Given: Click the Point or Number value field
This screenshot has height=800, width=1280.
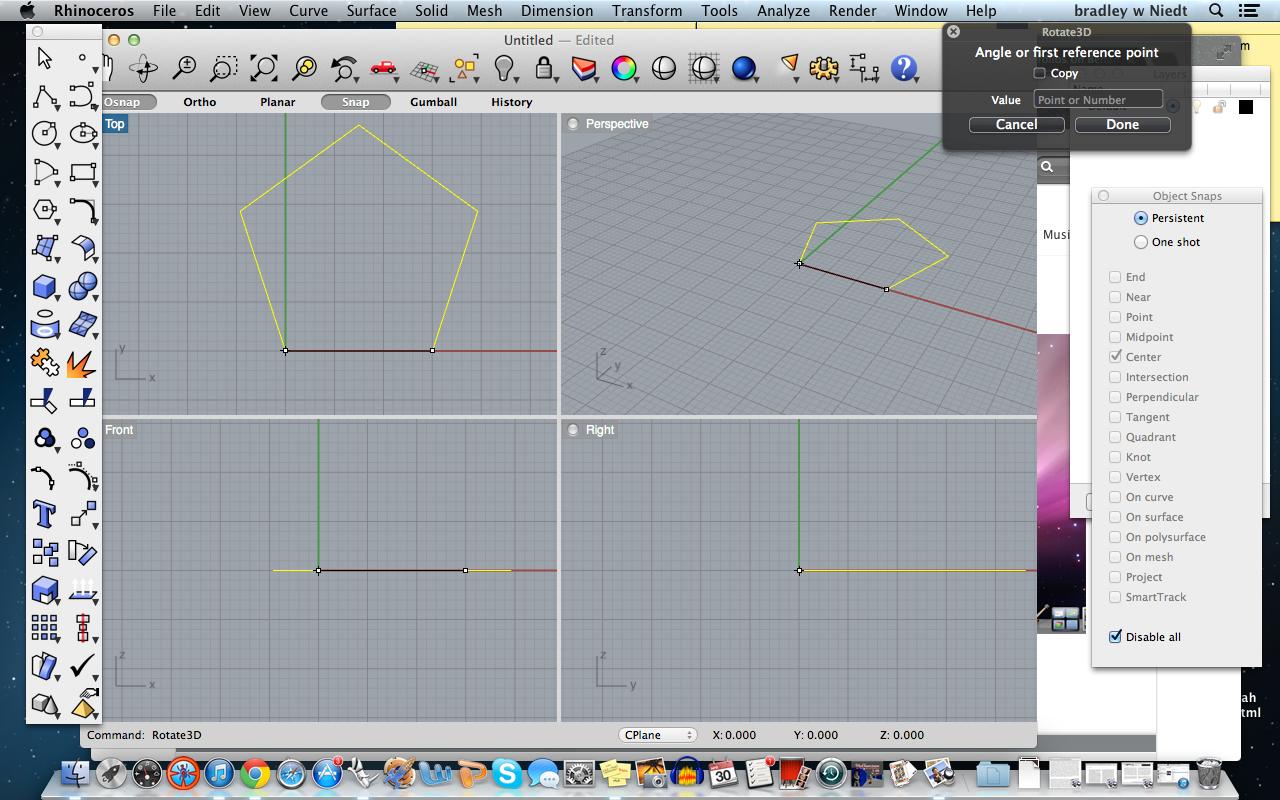Looking at the screenshot, I should (x=1098, y=99).
